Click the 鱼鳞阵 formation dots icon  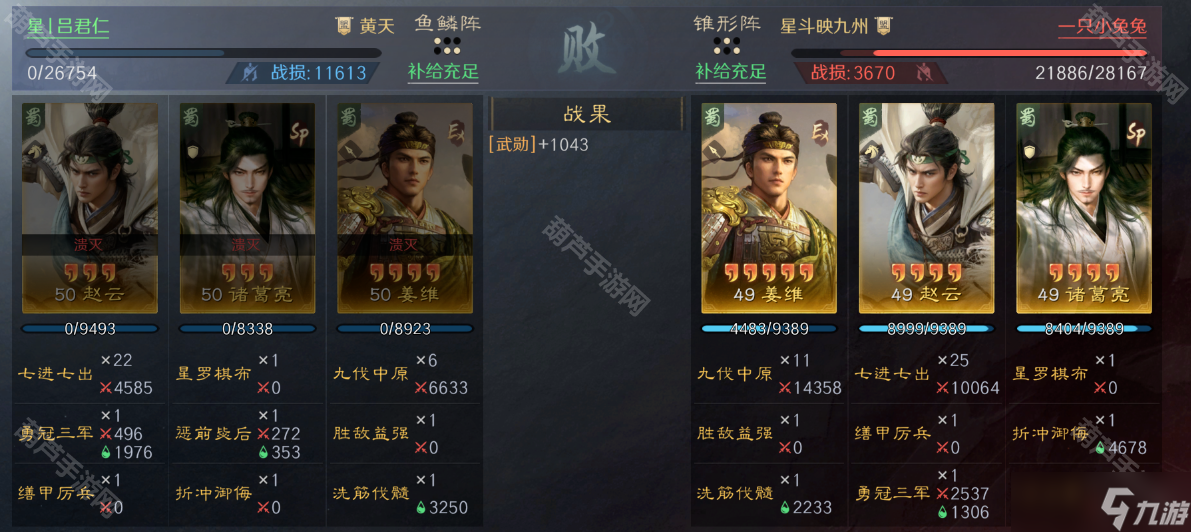click(447, 45)
